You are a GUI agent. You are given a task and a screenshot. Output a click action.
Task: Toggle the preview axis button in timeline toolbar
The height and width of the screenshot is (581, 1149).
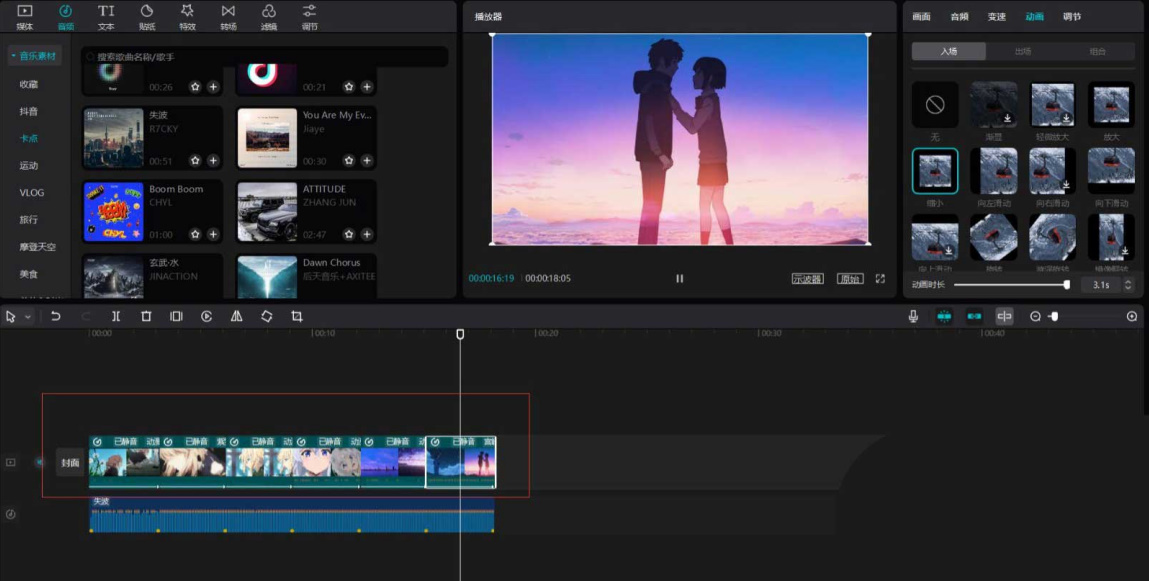coord(1004,316)
